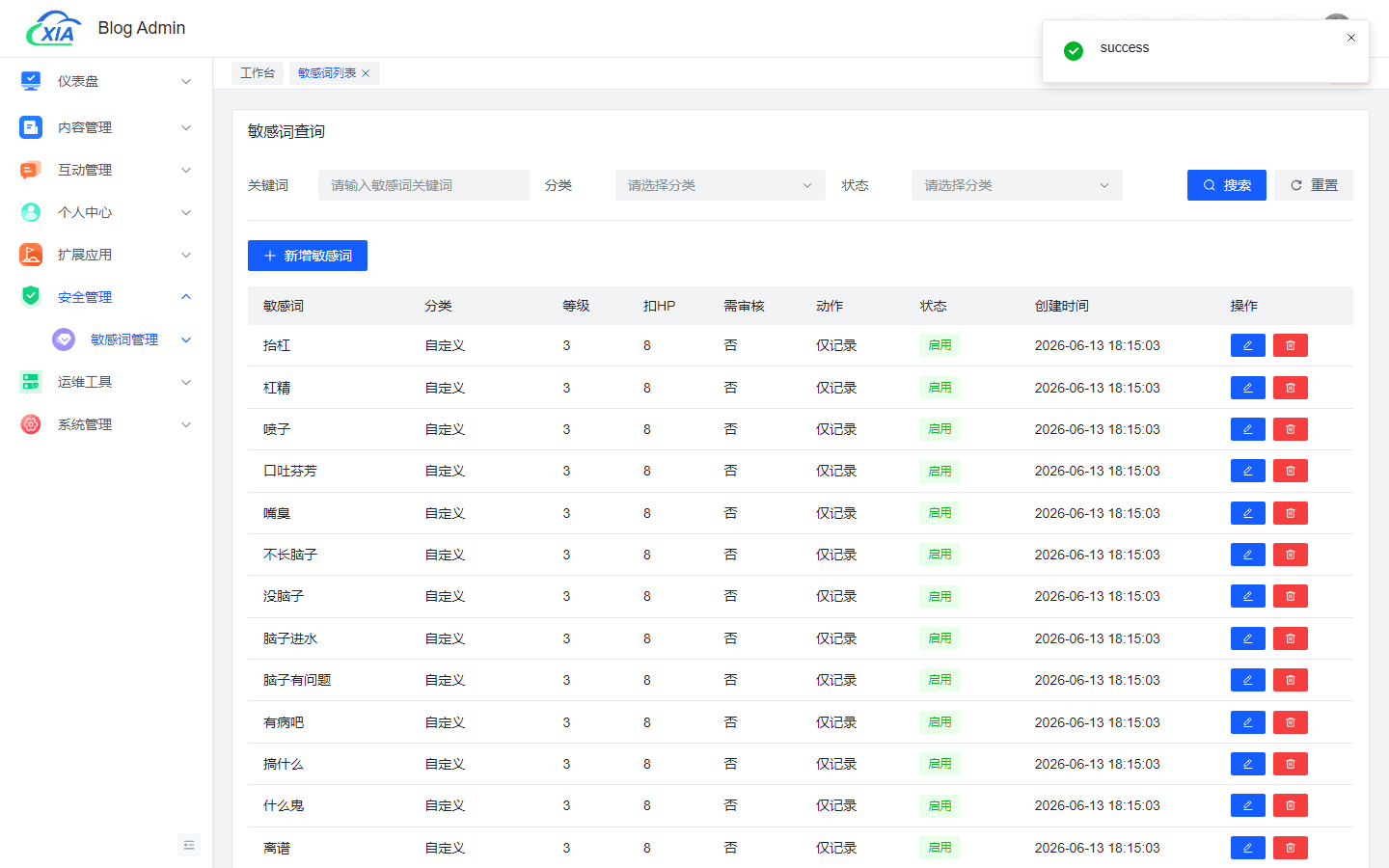Click the 关键词 keyword input field
This screenshot has height=868, width=1389.
tap(423, 185)
